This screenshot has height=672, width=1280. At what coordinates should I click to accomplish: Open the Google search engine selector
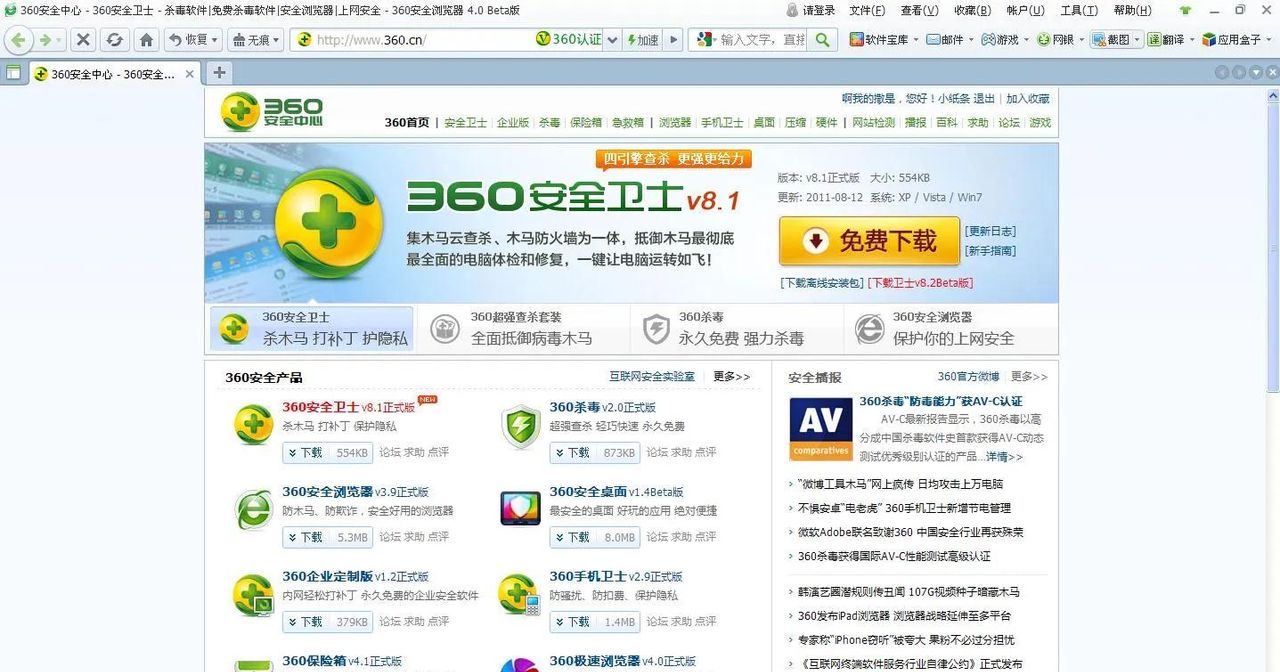click(x=706, y=40)
